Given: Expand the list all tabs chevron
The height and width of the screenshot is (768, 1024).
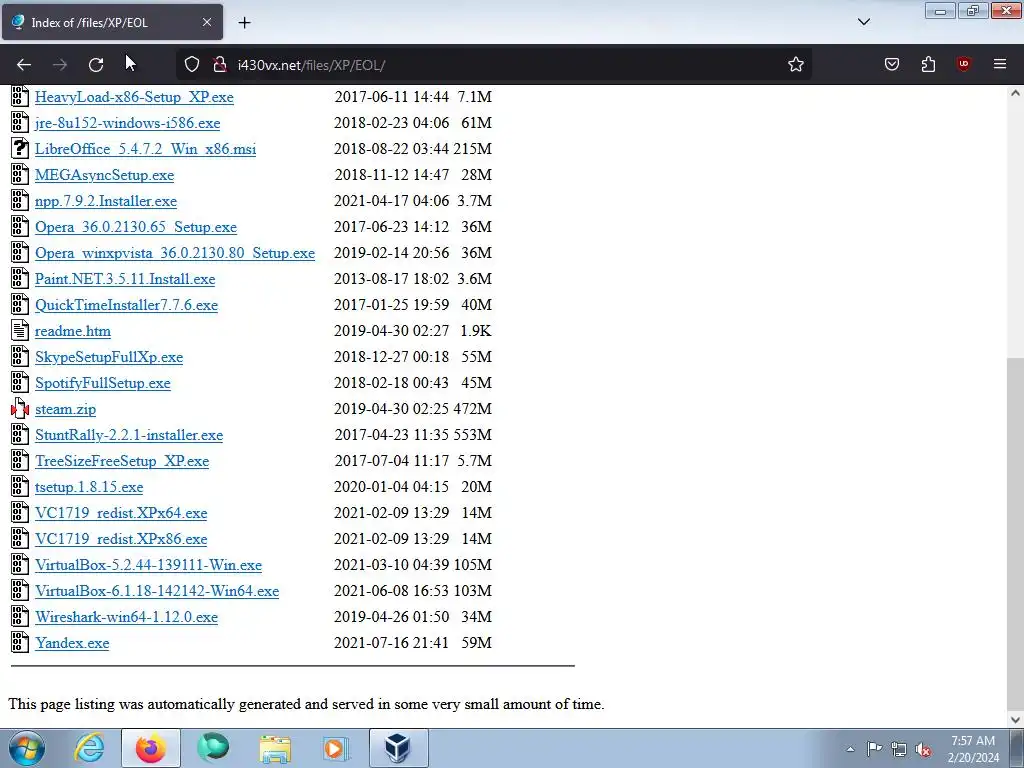Looking at the screenshot, I should click(864, 22).
